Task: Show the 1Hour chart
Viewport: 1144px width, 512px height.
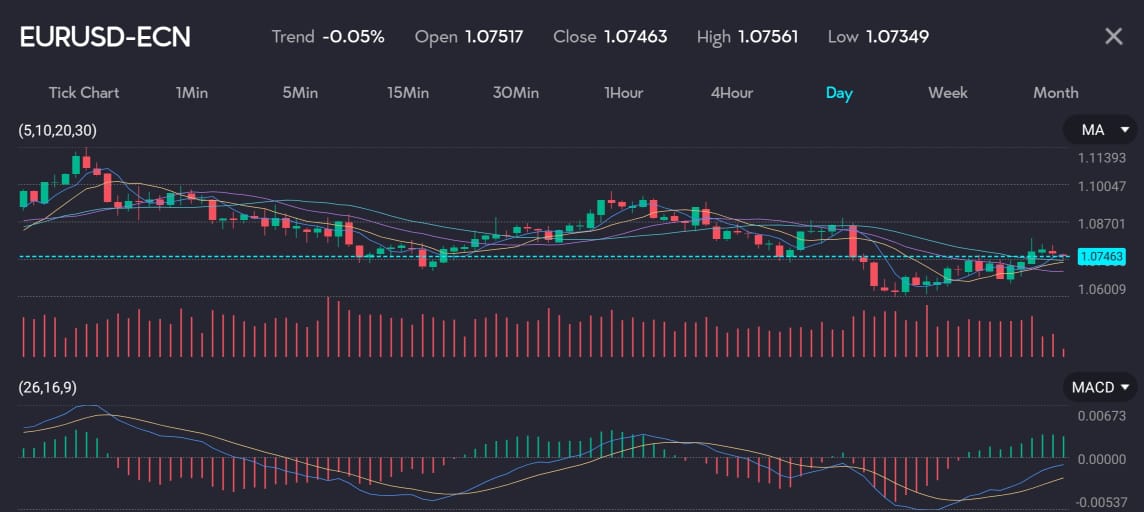Action: tap(623, 93)
